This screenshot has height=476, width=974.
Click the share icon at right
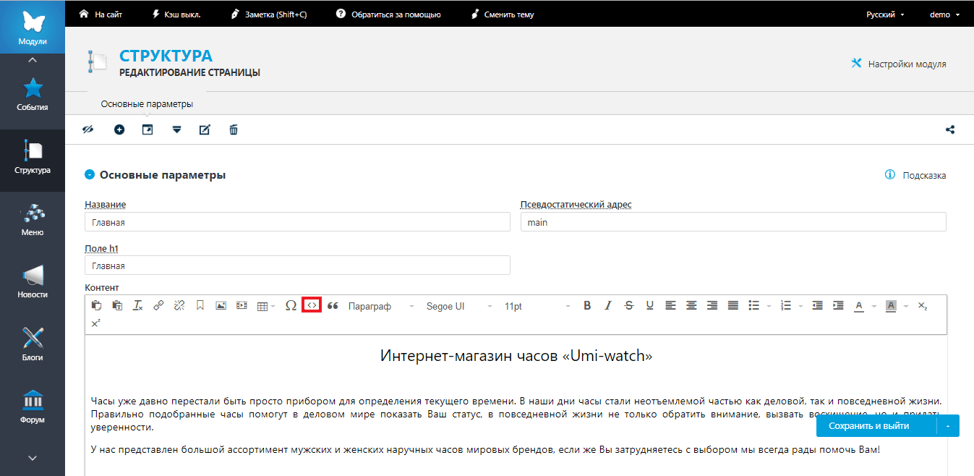pos(950,130)
